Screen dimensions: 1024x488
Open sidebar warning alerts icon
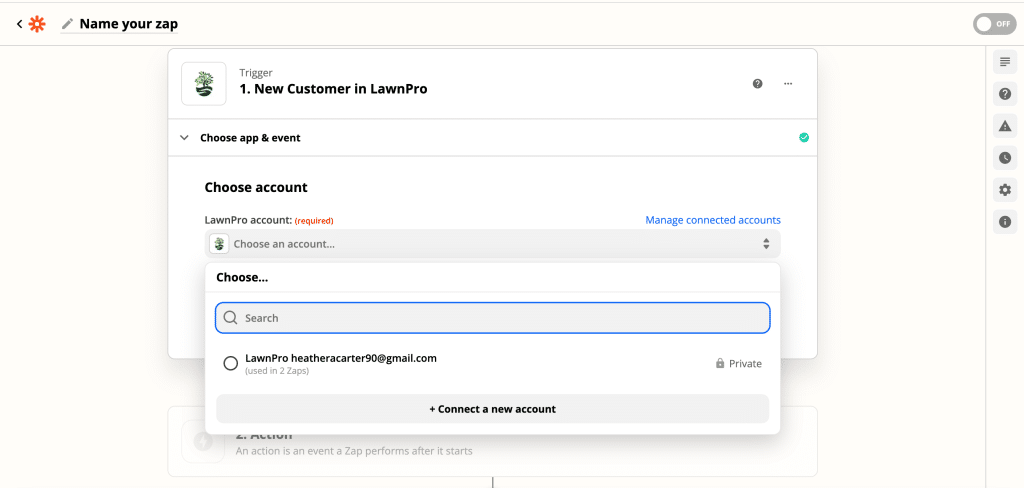pos(1005,126)
